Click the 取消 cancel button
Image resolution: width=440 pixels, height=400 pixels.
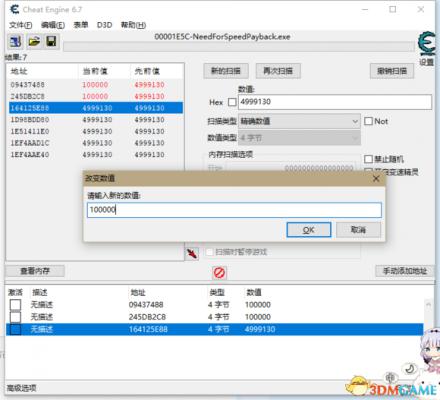coord(358,230)
